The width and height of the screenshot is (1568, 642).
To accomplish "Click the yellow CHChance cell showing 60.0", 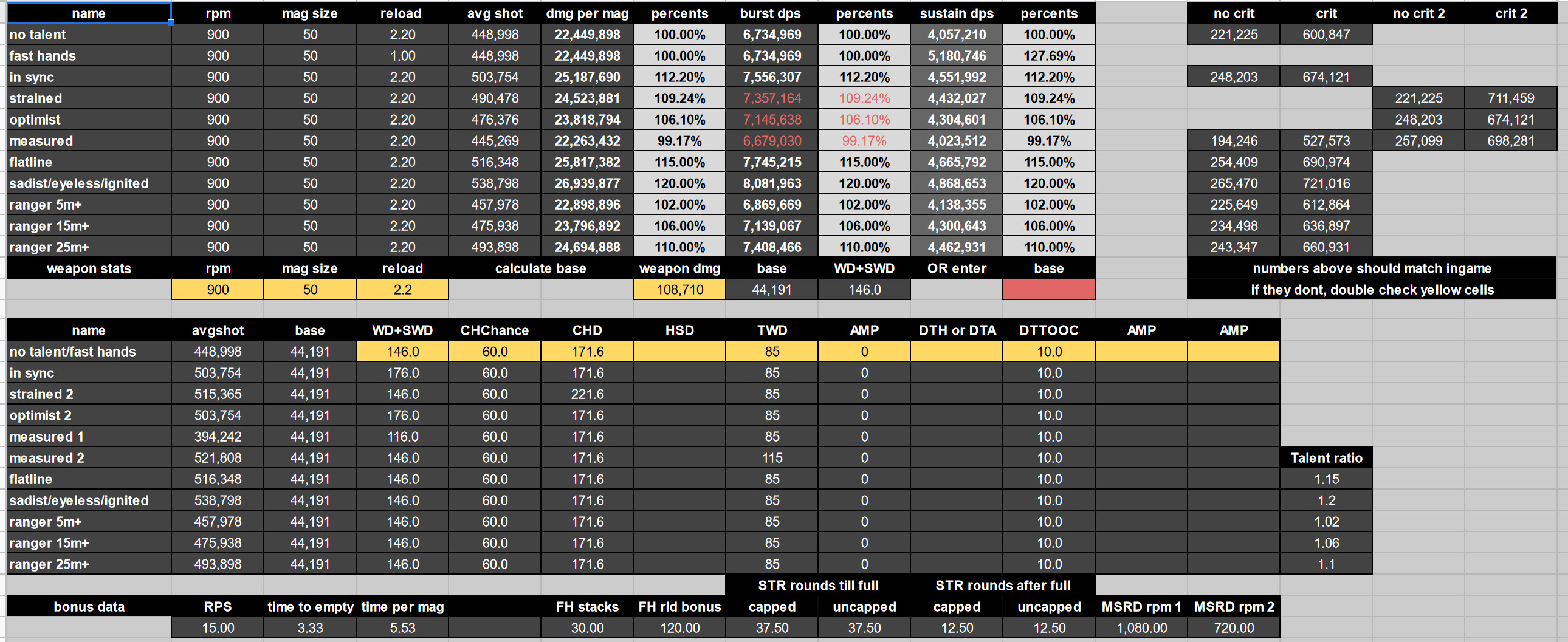I will [494, 351].
